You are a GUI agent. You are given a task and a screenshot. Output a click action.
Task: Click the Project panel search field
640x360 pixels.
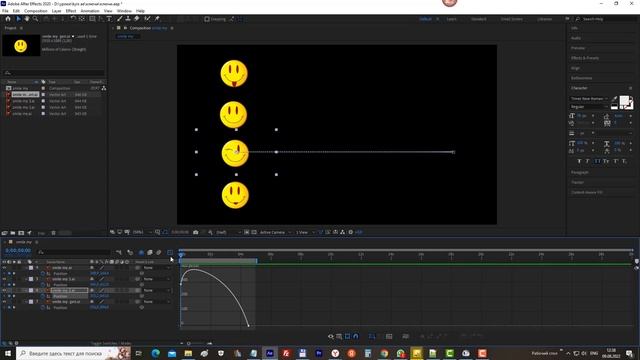click(53, 73)
